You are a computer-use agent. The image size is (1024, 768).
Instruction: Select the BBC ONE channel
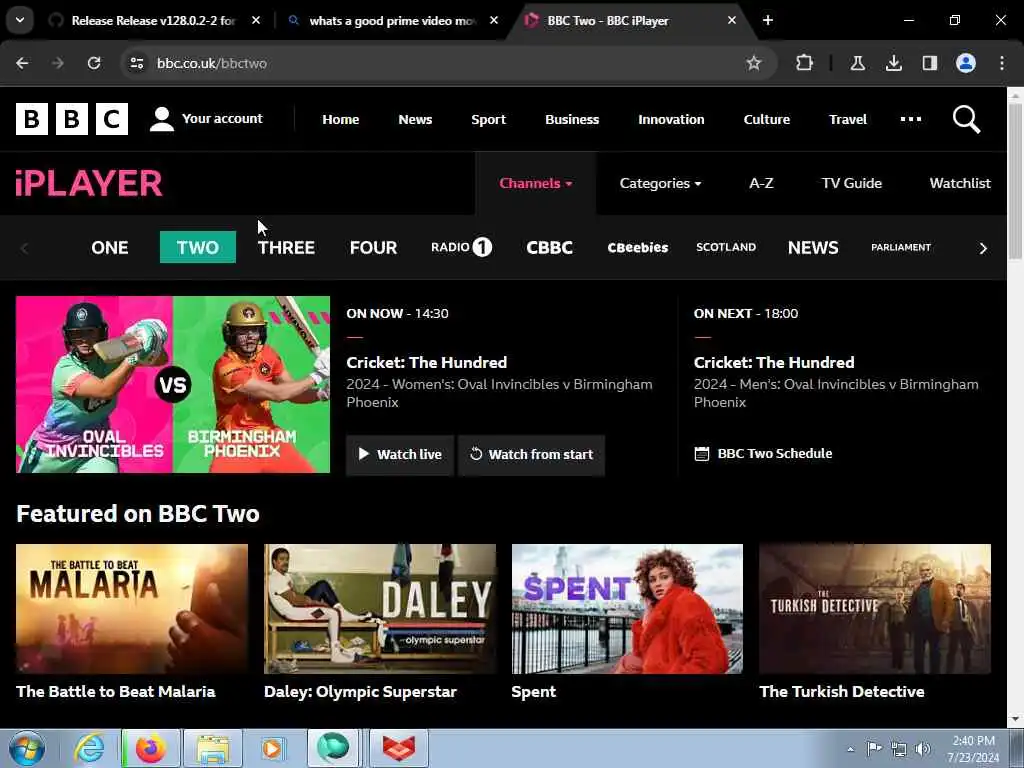110,248
